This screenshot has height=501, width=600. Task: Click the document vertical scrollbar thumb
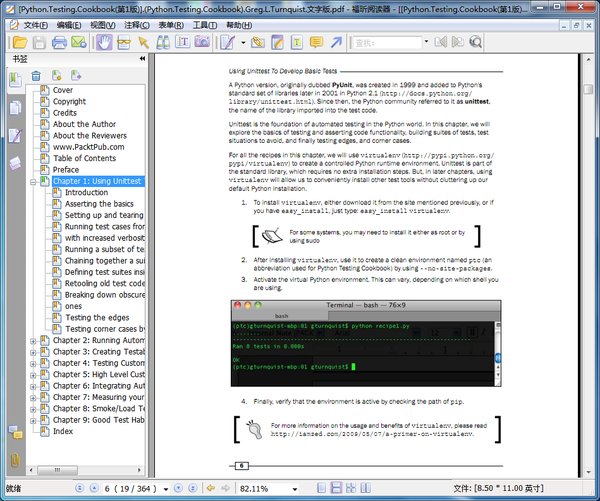[x=588, y=89]
